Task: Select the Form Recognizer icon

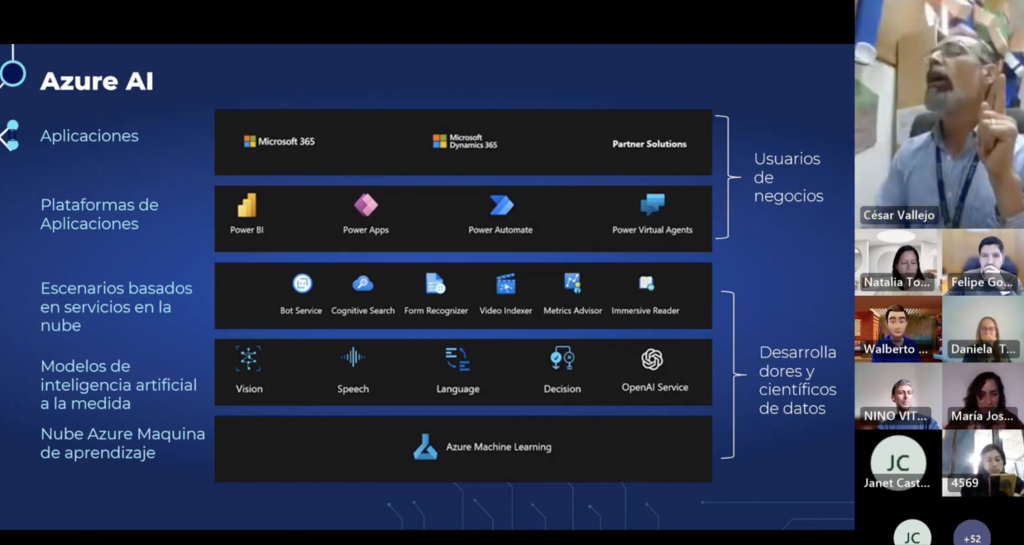Action: point(436,283)
